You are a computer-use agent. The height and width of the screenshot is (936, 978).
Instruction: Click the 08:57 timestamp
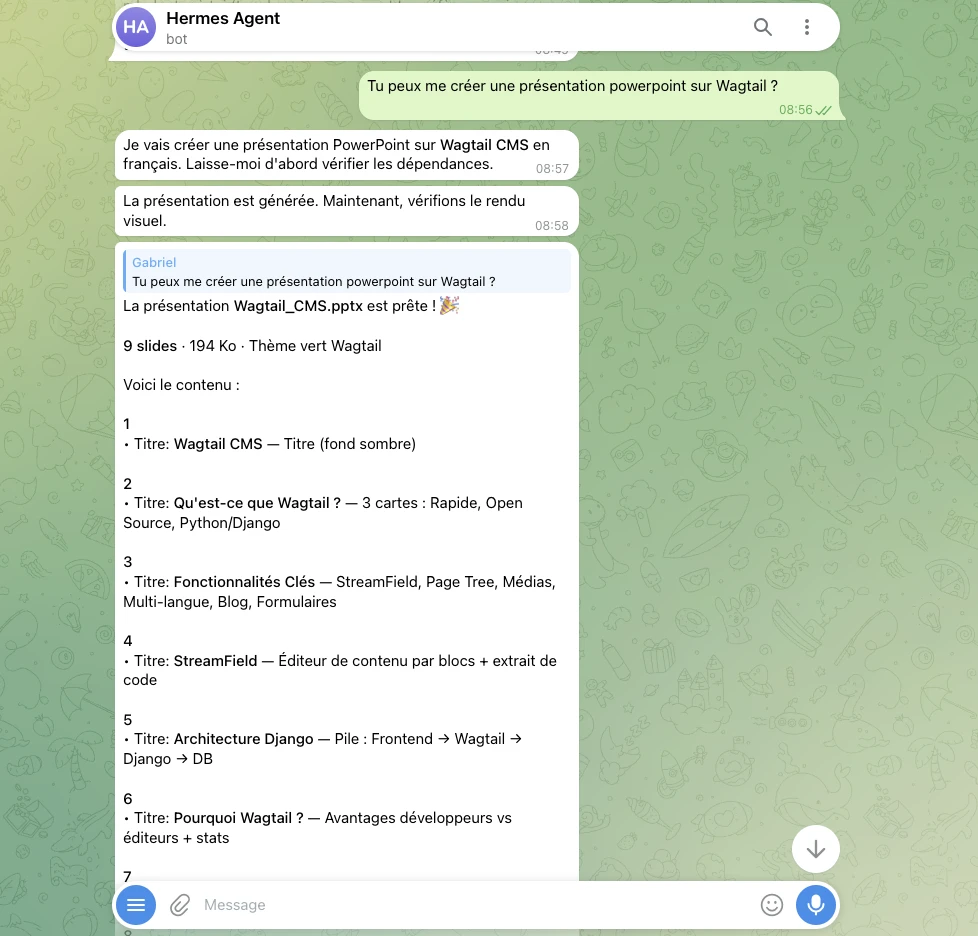pyautogui.click(x=552, y=169)
